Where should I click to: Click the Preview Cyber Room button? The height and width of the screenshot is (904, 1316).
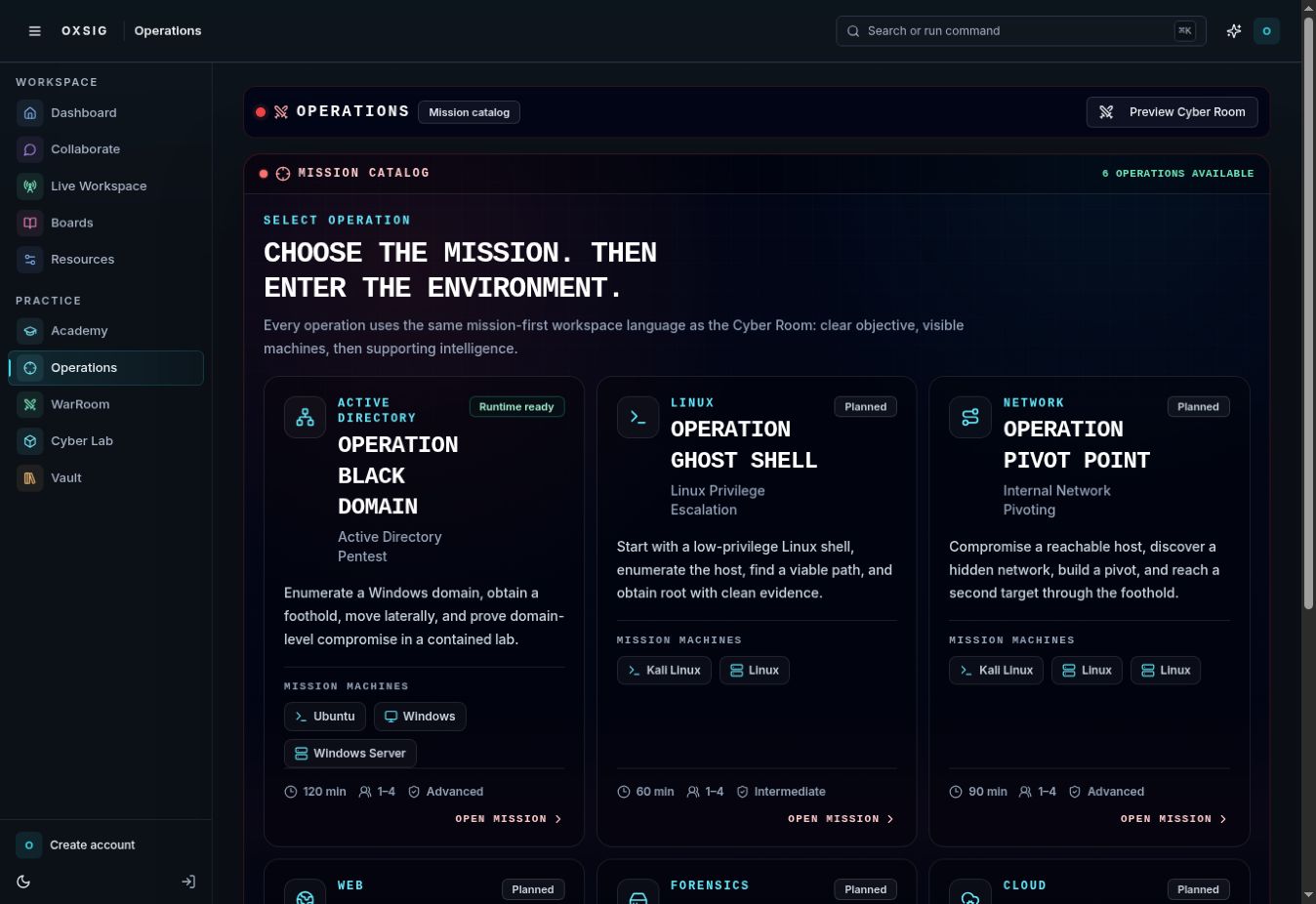[1172, 112]
